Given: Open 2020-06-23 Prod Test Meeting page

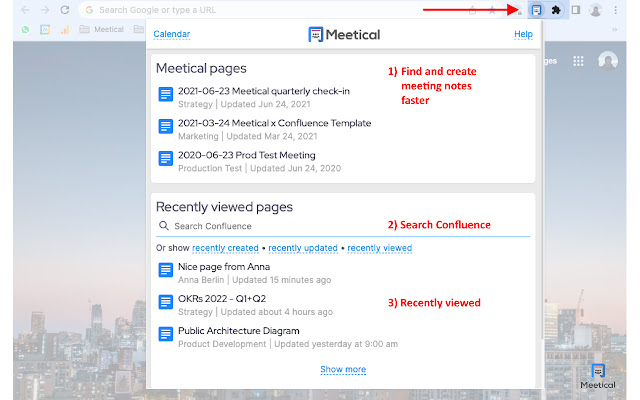Looking at the screenshot, I should (x=247, y=155).
